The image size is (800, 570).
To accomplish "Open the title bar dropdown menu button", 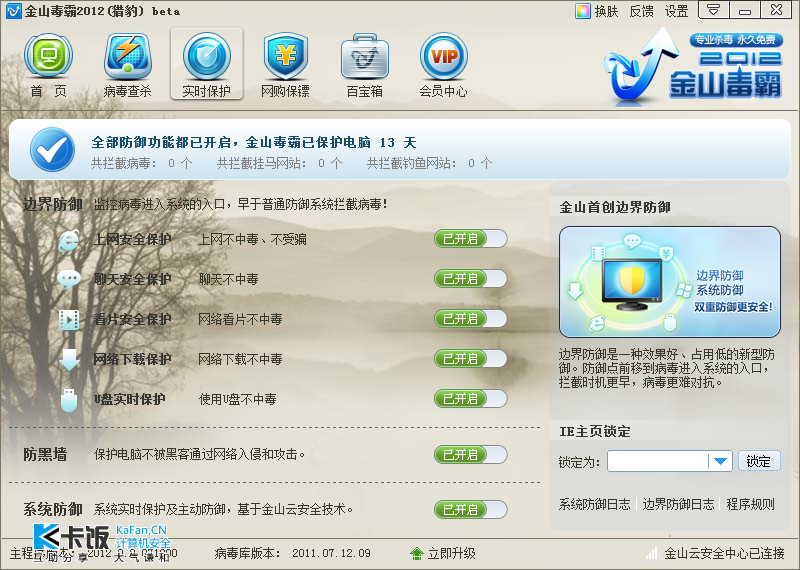I will tap(713, 10).
